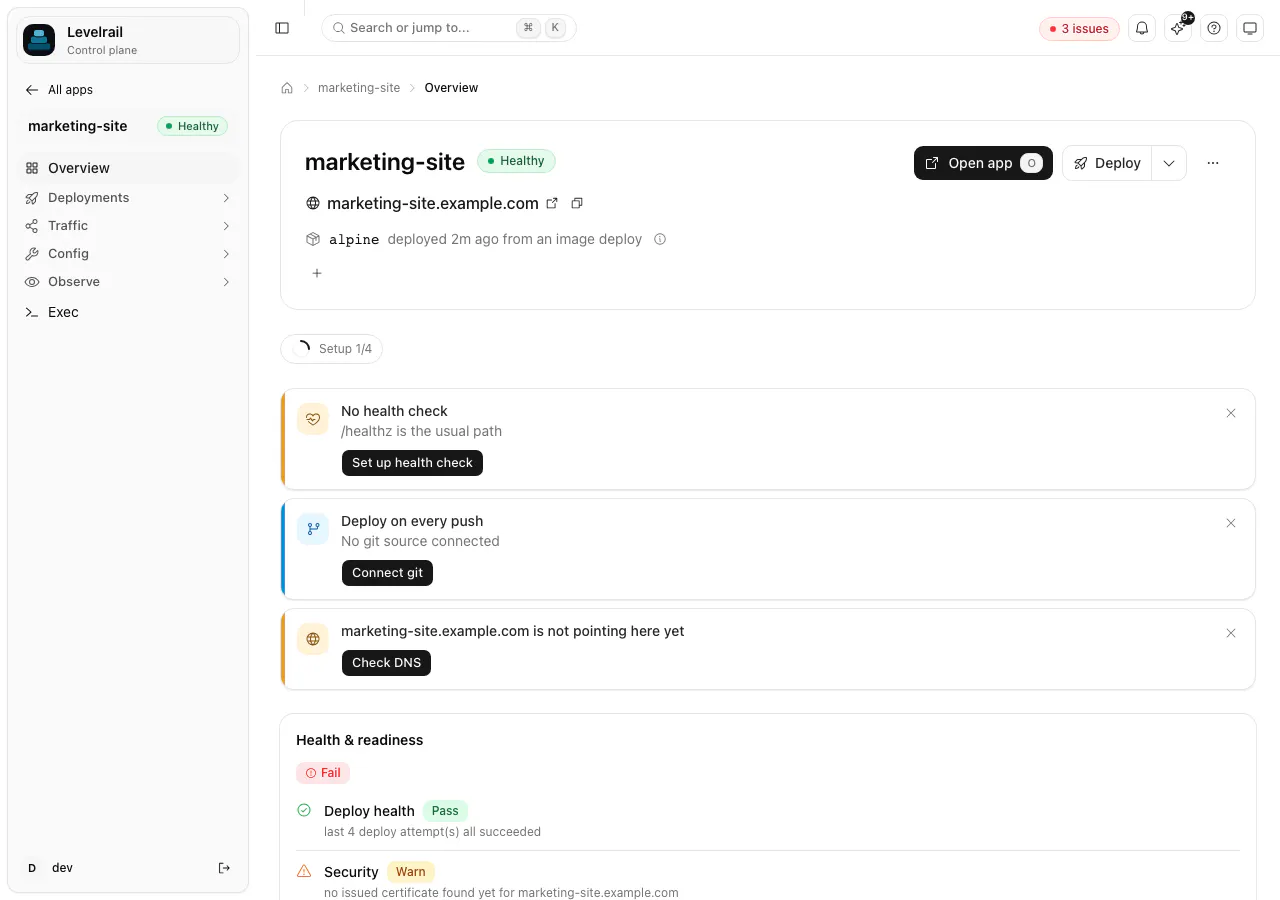Click the monitor display icon in header
Image resolution: width=1280 pixels, height=900 pixels.
[x=1250, y=28]
